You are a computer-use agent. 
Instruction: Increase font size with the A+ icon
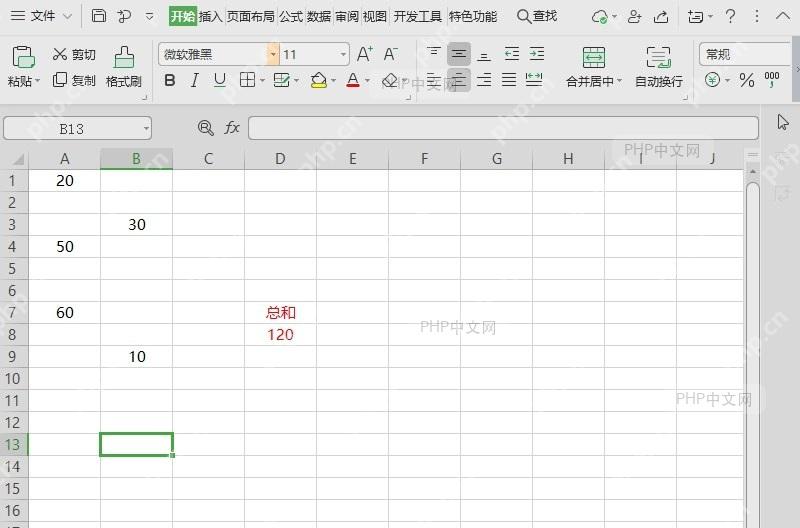(364, 54)
